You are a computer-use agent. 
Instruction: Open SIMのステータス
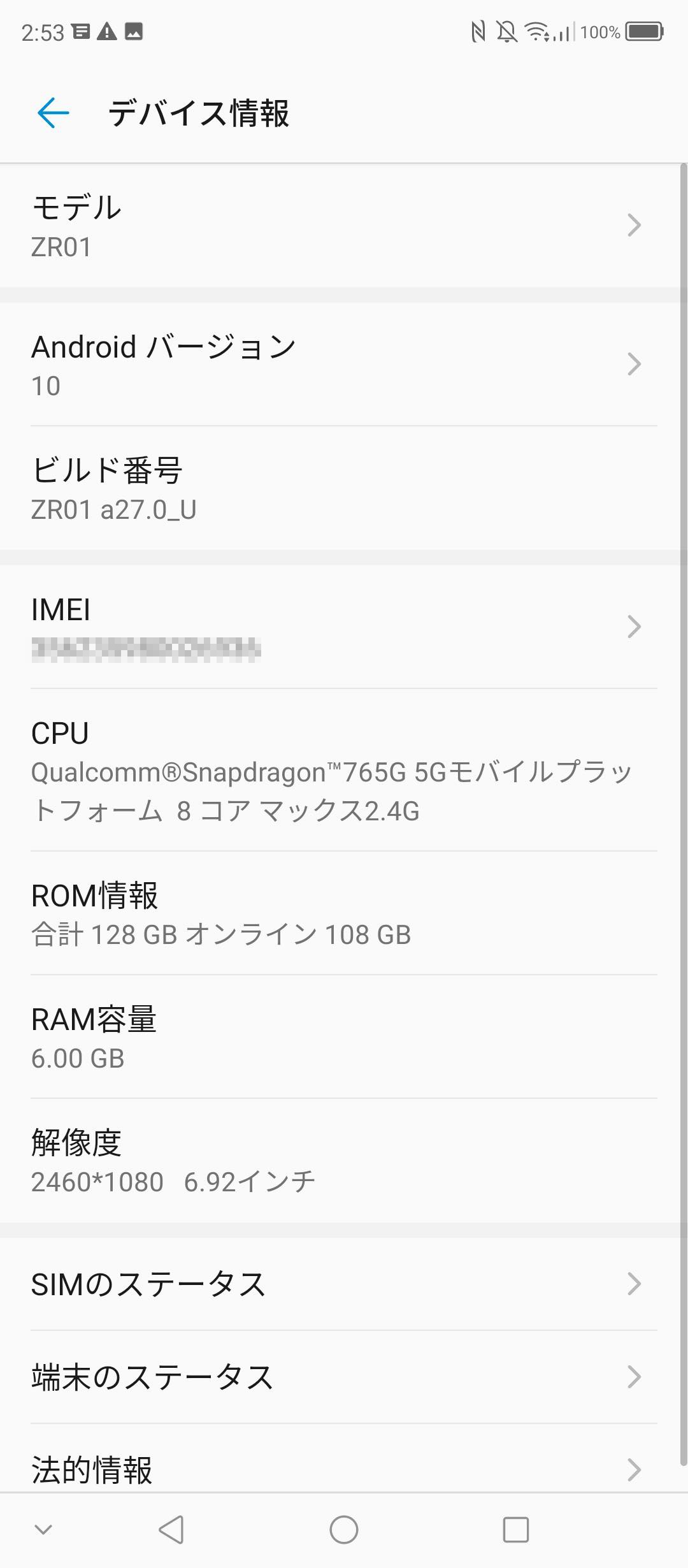(344, 1284)
